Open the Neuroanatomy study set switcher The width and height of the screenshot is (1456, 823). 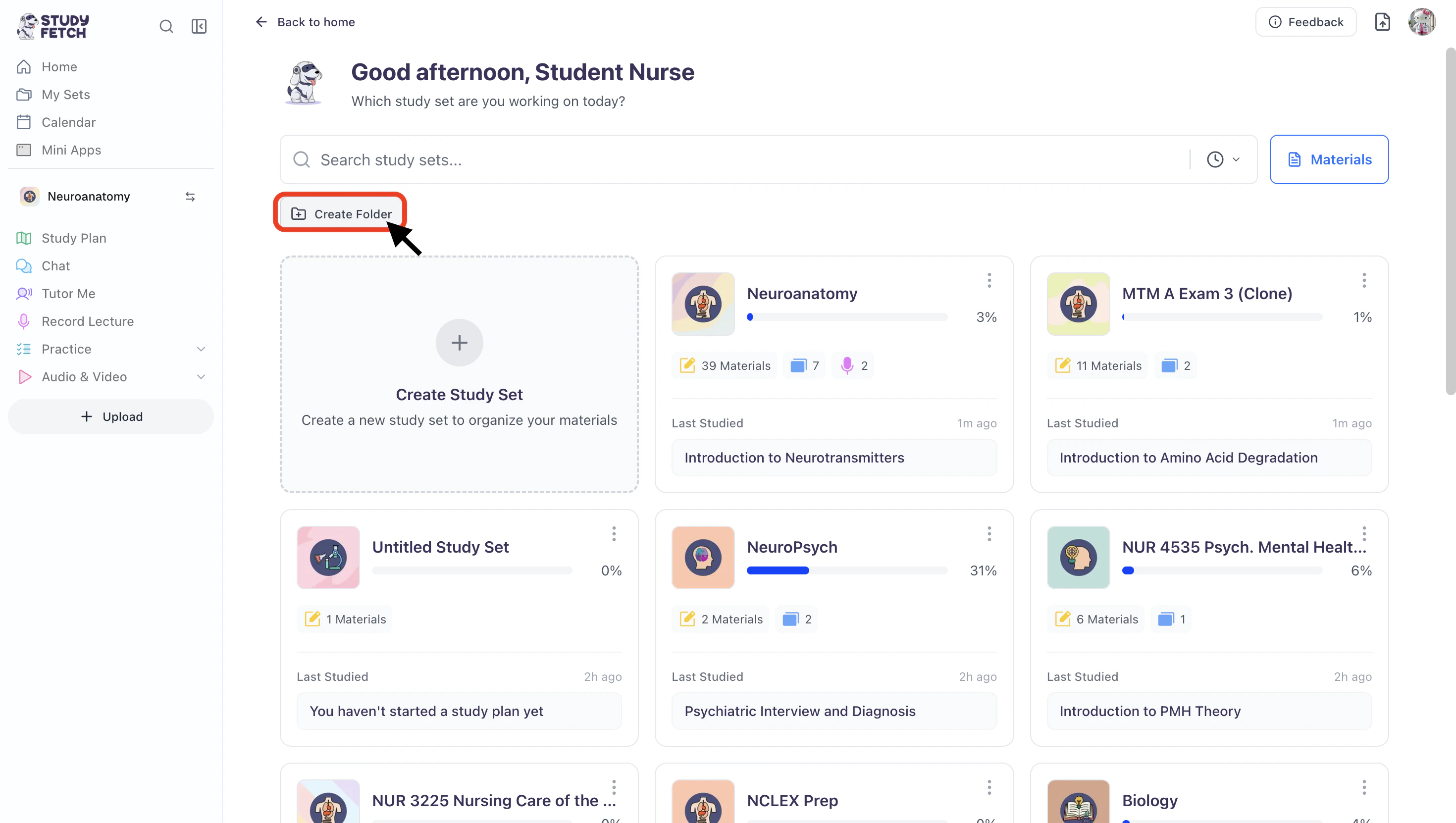(x=111, y=196)
